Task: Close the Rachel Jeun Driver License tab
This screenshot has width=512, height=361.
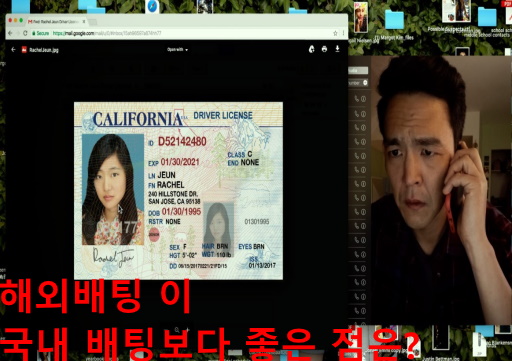Action: pyautogui.click(x=84, y=21)
